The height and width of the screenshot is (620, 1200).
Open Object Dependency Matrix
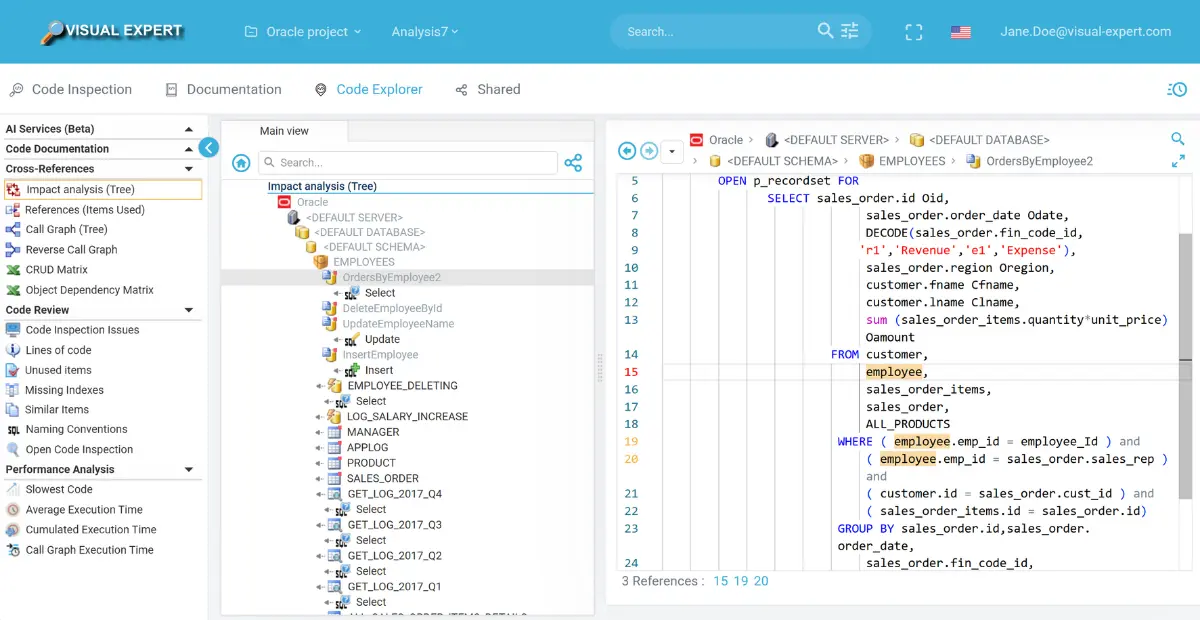[80, 290]
